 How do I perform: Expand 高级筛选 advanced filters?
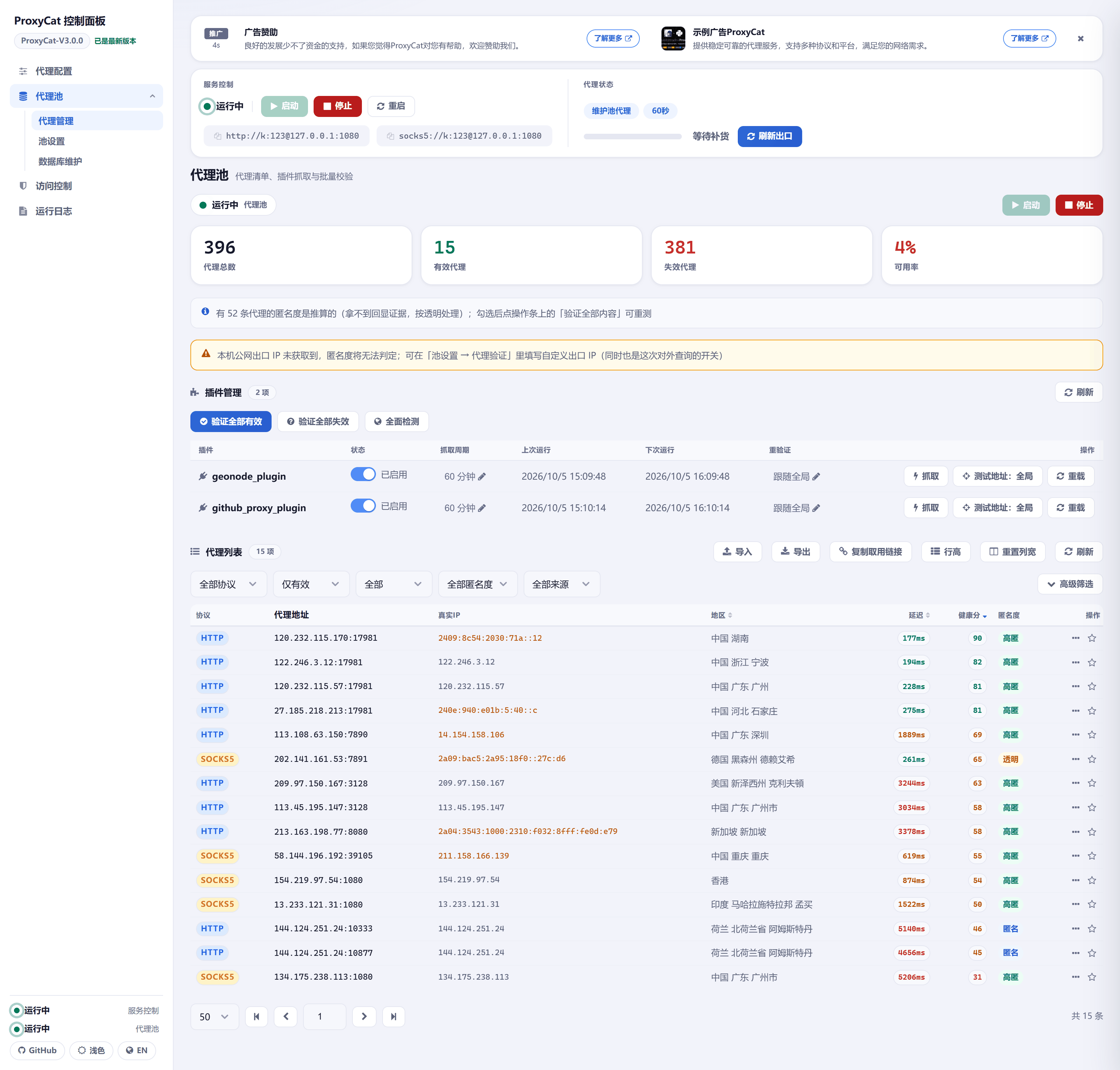tap(1070, 584)
